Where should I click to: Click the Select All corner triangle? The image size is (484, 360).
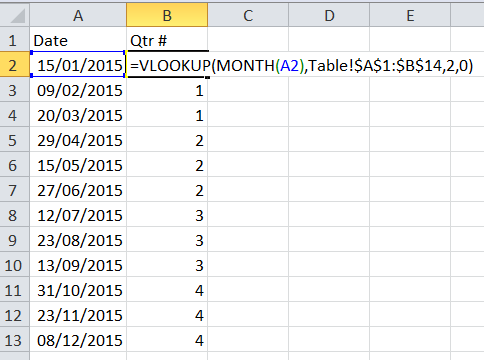click(18, 16)
